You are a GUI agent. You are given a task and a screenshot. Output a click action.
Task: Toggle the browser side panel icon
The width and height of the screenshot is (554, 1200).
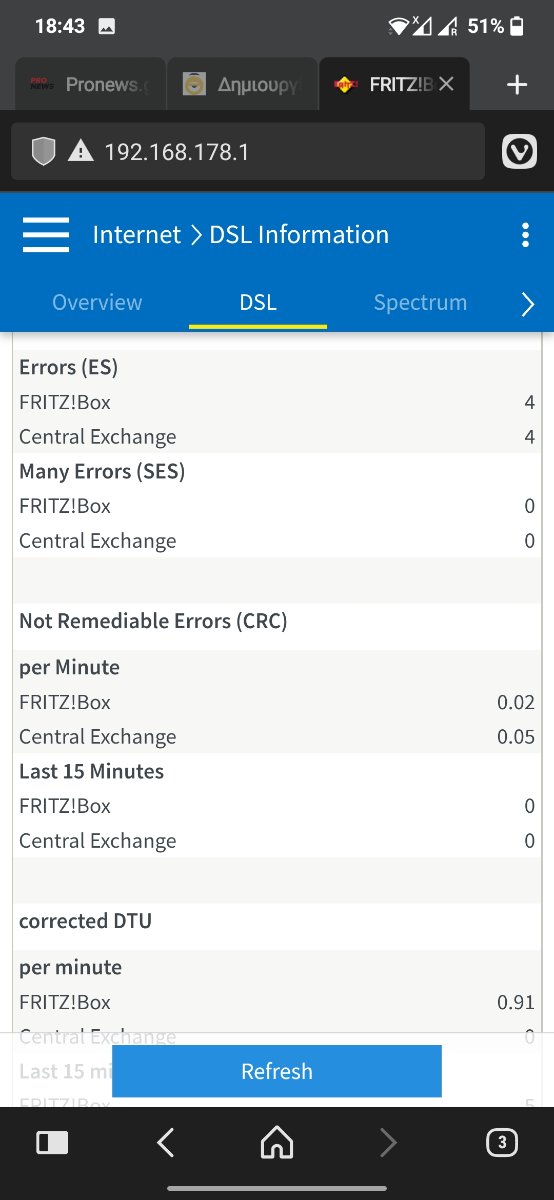[x=52, y=1142]
